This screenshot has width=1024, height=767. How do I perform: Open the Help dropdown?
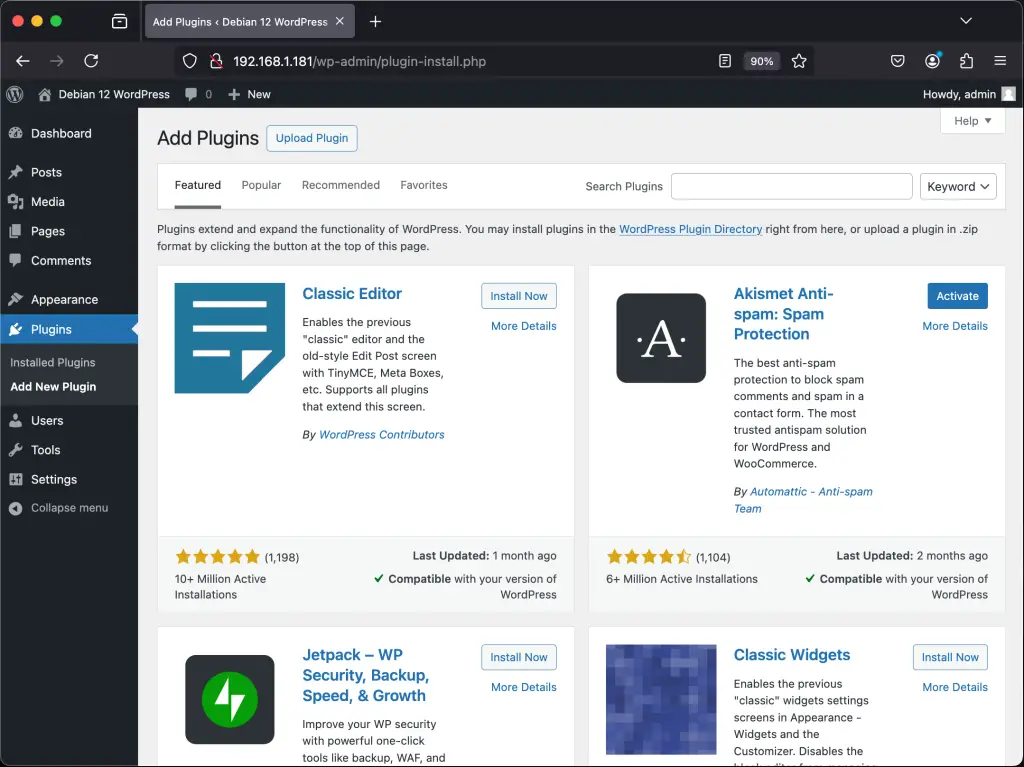(x=971, y=120)
